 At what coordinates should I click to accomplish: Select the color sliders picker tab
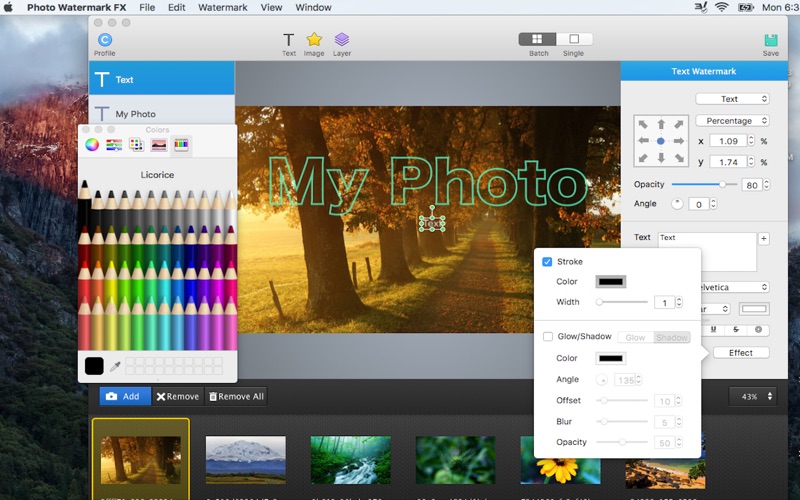[114, 145]
